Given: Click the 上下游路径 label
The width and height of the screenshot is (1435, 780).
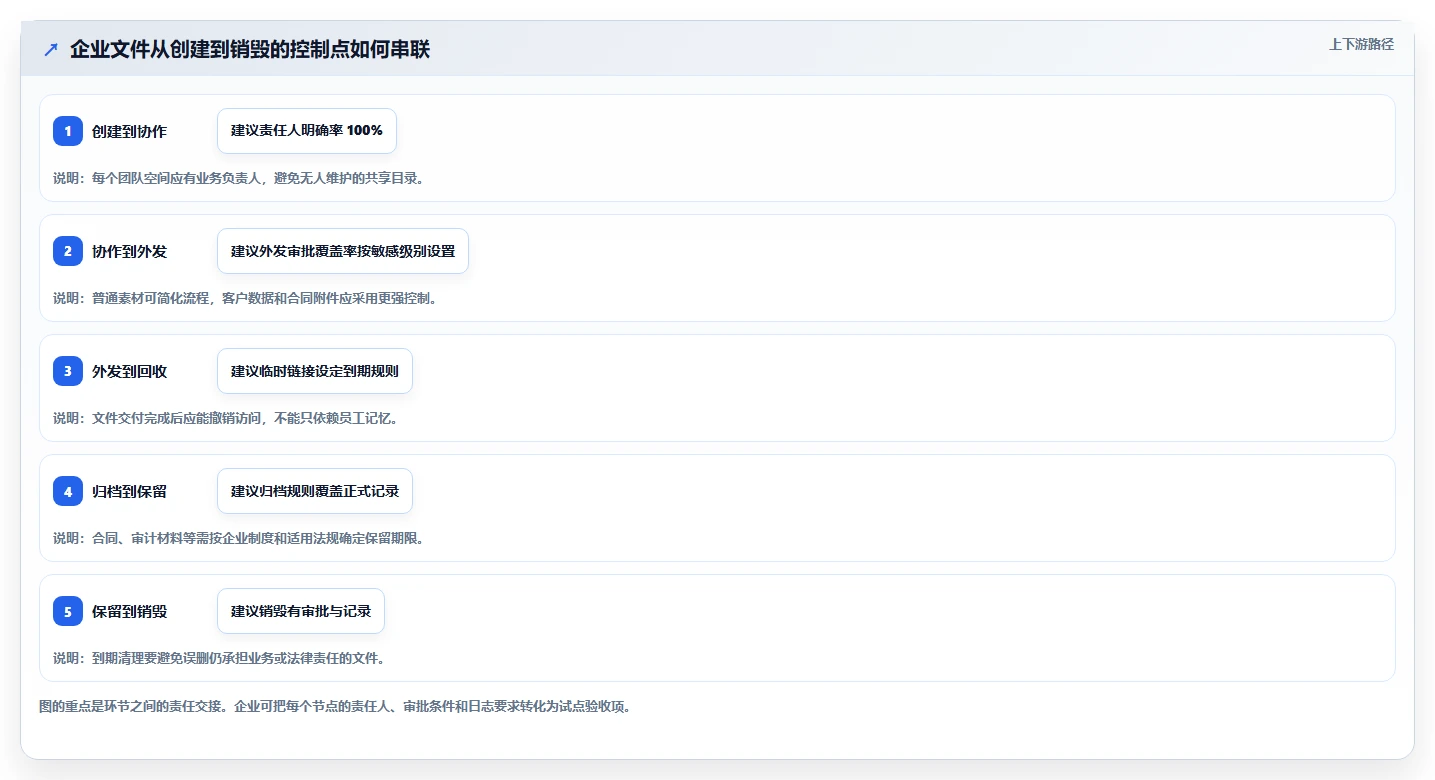Looking at the screenshot, I should pyautogui.click(x=1361, y=44).
